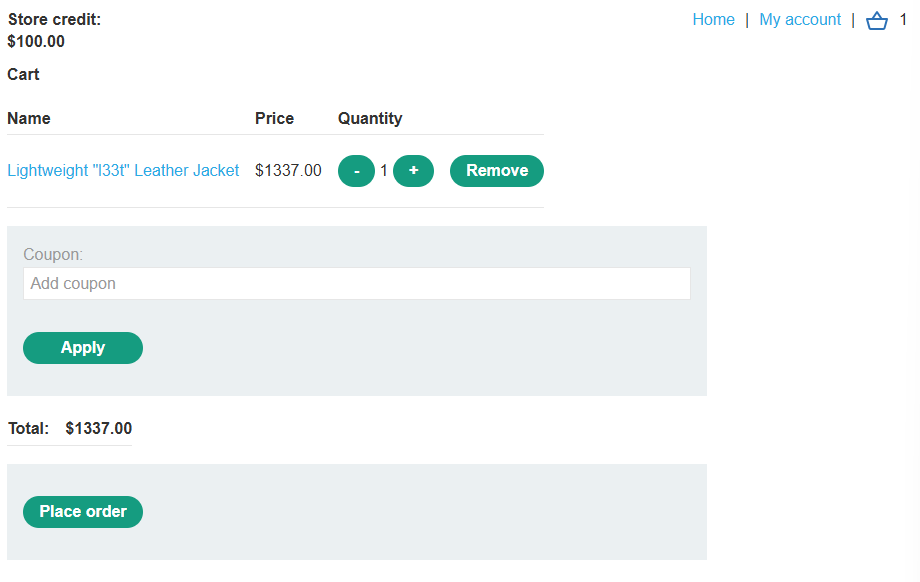Increase jacket quantity with plus button
The image size is (920, 582).
click(413, 171)
